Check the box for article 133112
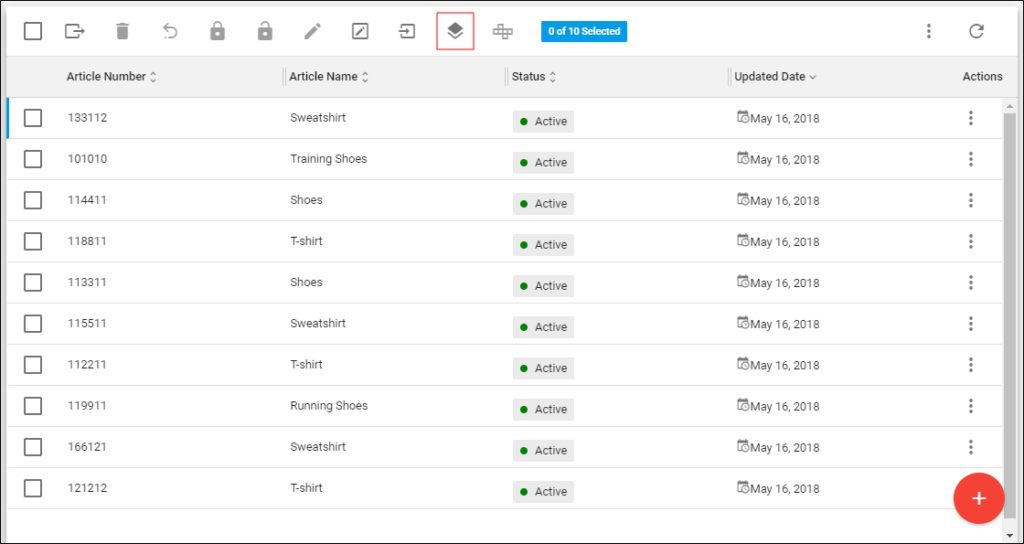Image resolution: width=1024 pixels, height=544 pixels. coord(33,118)
